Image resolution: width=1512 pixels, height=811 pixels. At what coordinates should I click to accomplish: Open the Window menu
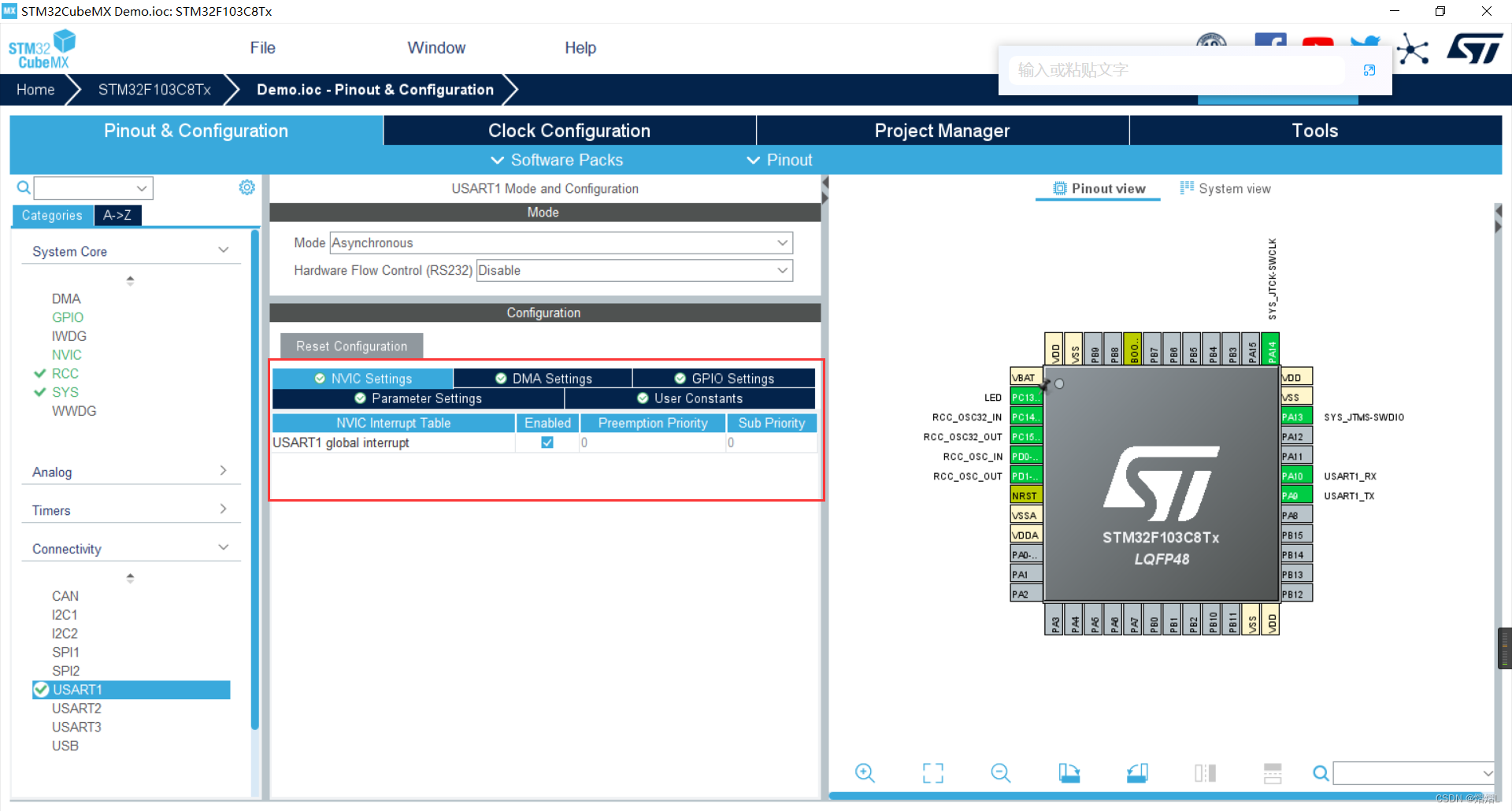pos(436,48)
